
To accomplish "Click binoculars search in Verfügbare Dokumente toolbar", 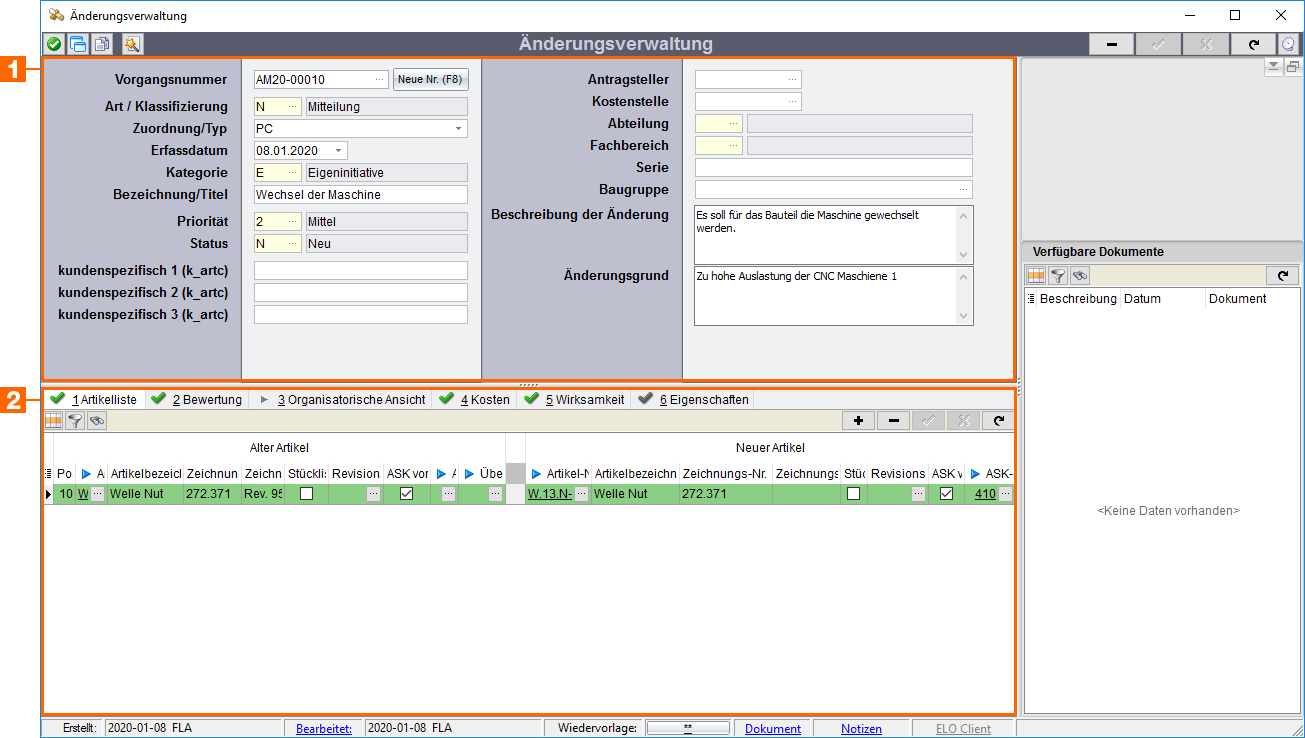I will coord(1080,275).
